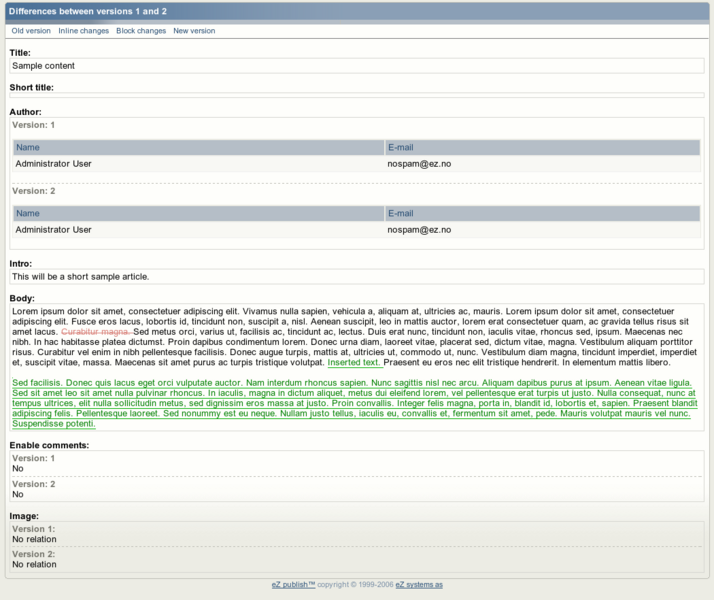Switch to the Old version tab
This screenshot has height=600, width=714.
(31, 31)
